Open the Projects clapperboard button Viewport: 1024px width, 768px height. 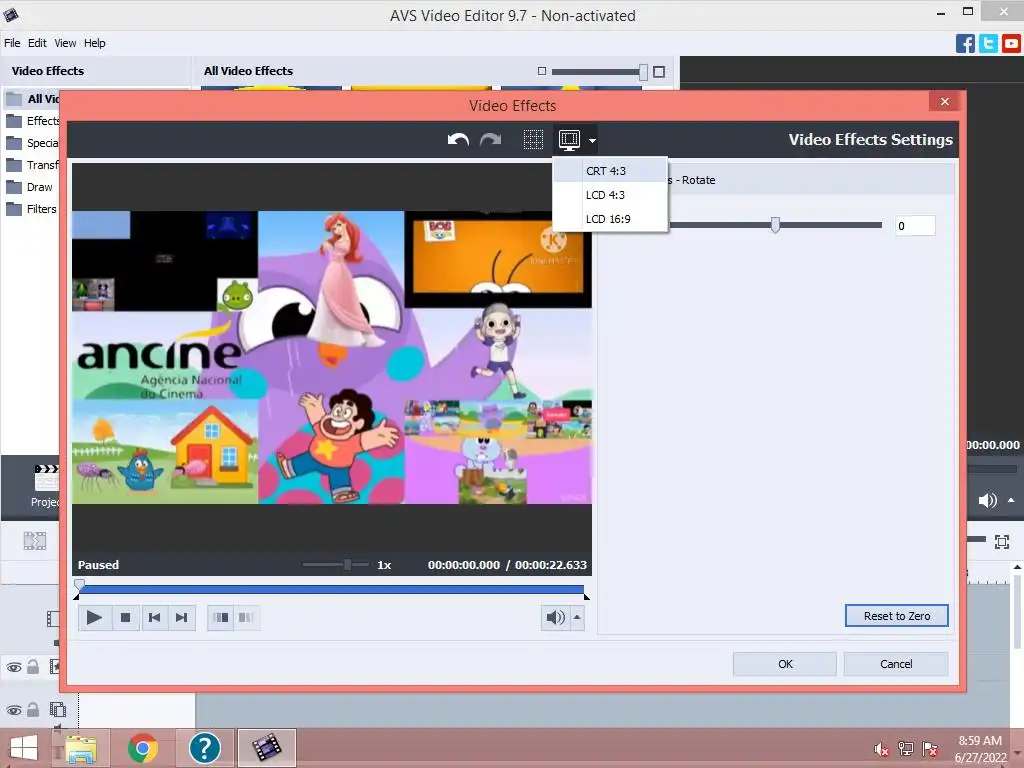tap(46, 484)
